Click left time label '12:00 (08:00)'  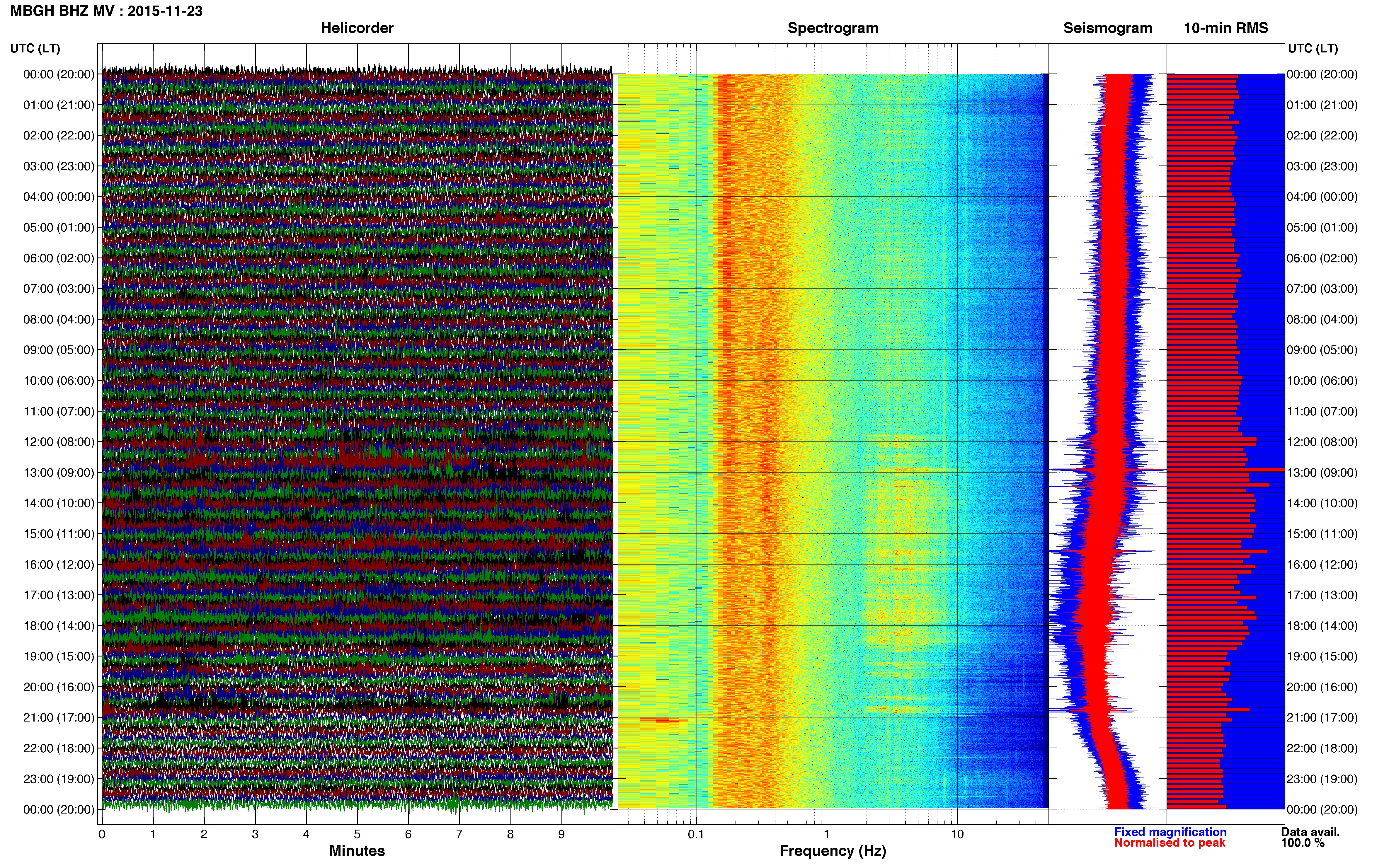pyautogui.click(x=59, y=442)
